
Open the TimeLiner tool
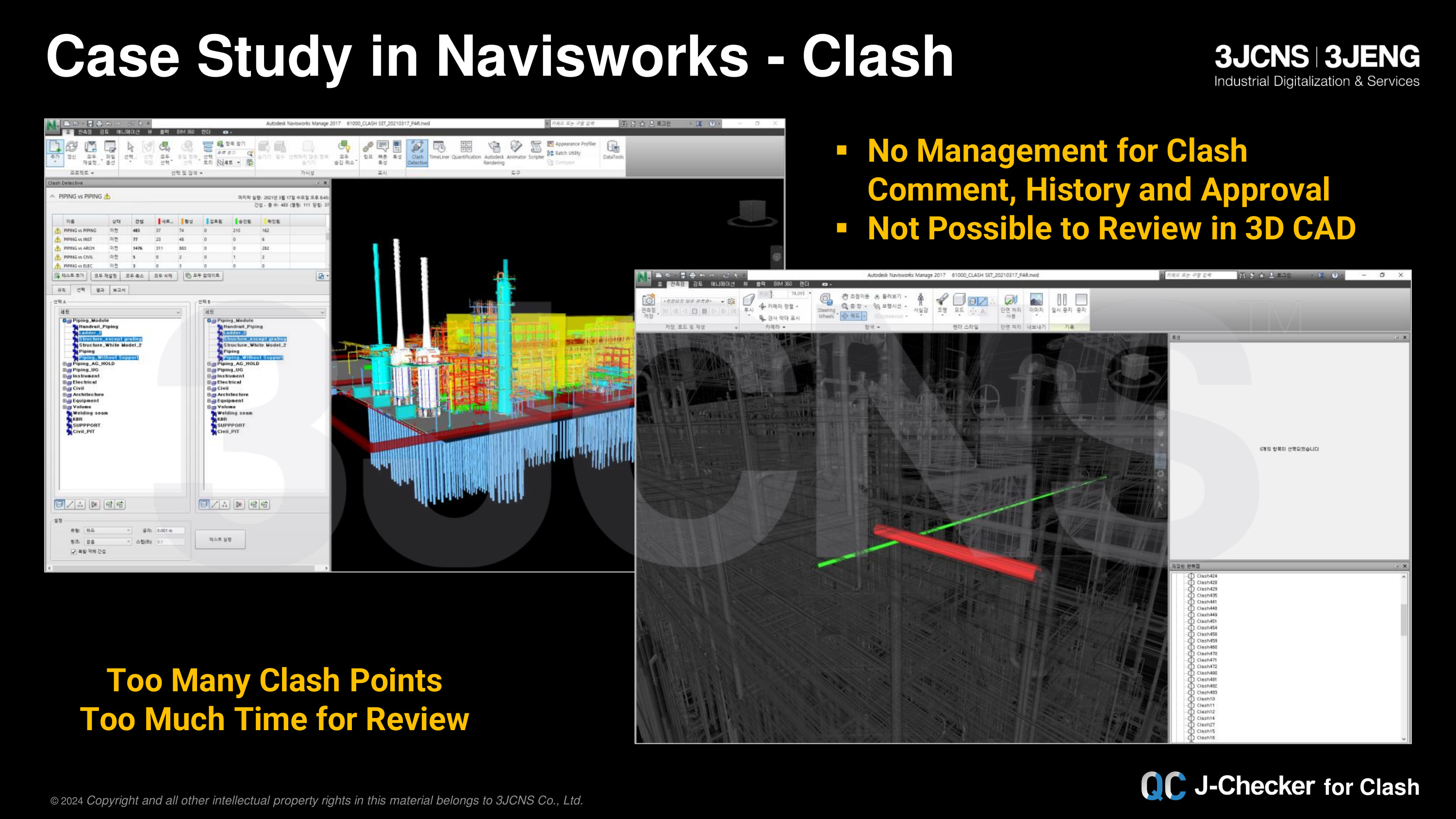(439, 150)
